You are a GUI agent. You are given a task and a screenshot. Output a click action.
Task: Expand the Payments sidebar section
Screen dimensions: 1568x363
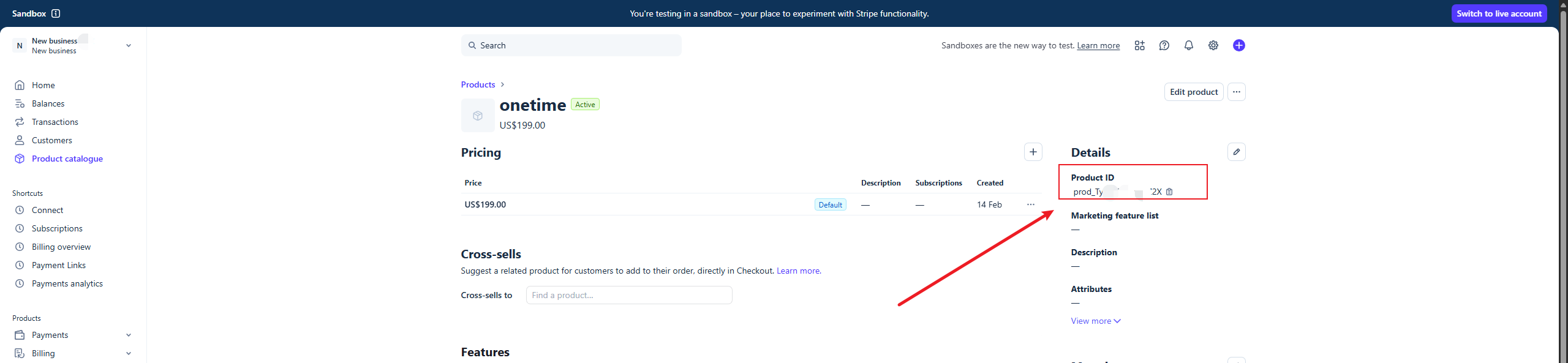128,335
